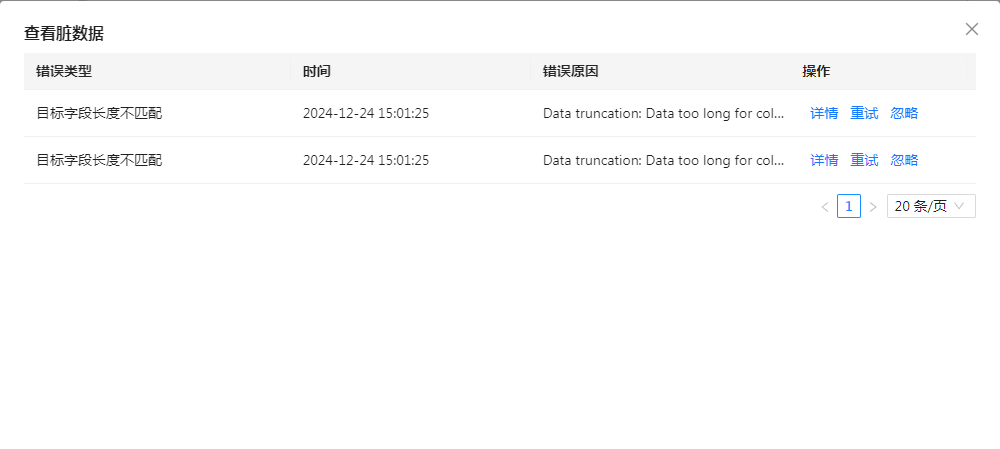Click the 操作 column header
The height and width of the screenshot is (449, 1000).
816,71
